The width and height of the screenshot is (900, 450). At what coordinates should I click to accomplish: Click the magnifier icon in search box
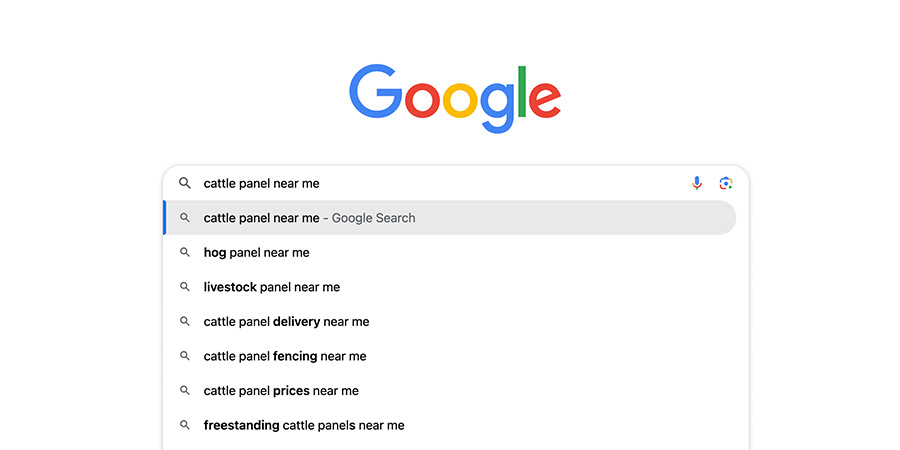click(x=185, y=183)
